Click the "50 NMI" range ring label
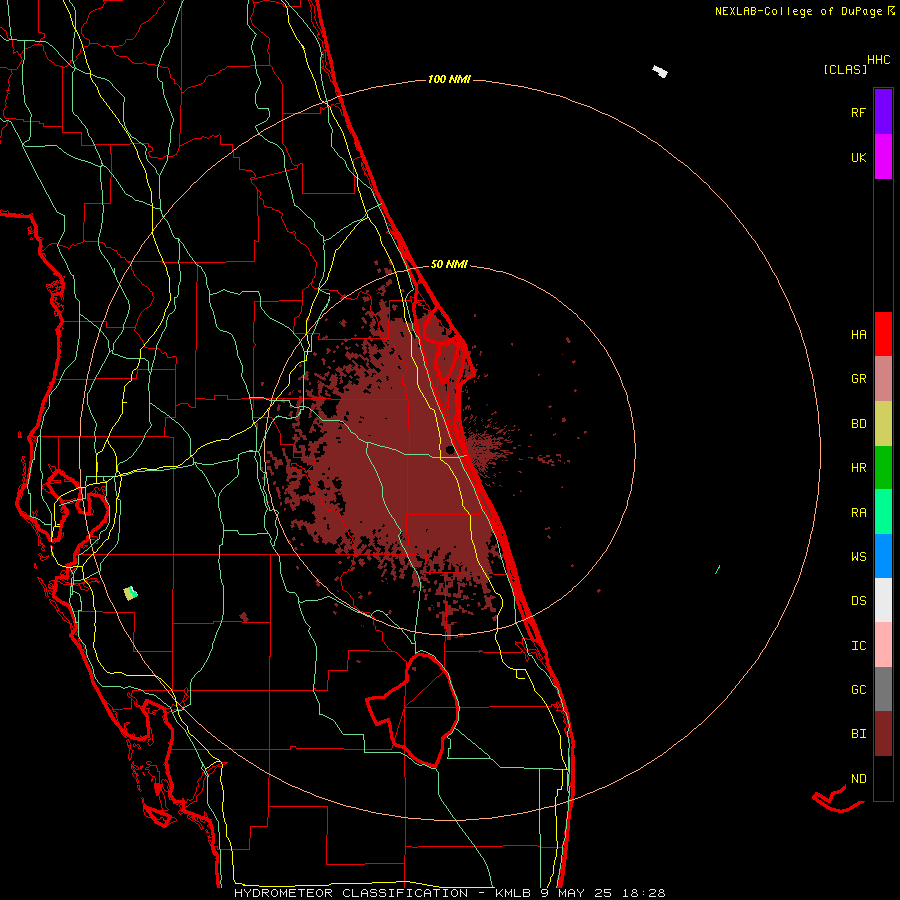The height and width of the screenshot is (900, 900). [449, 265]
